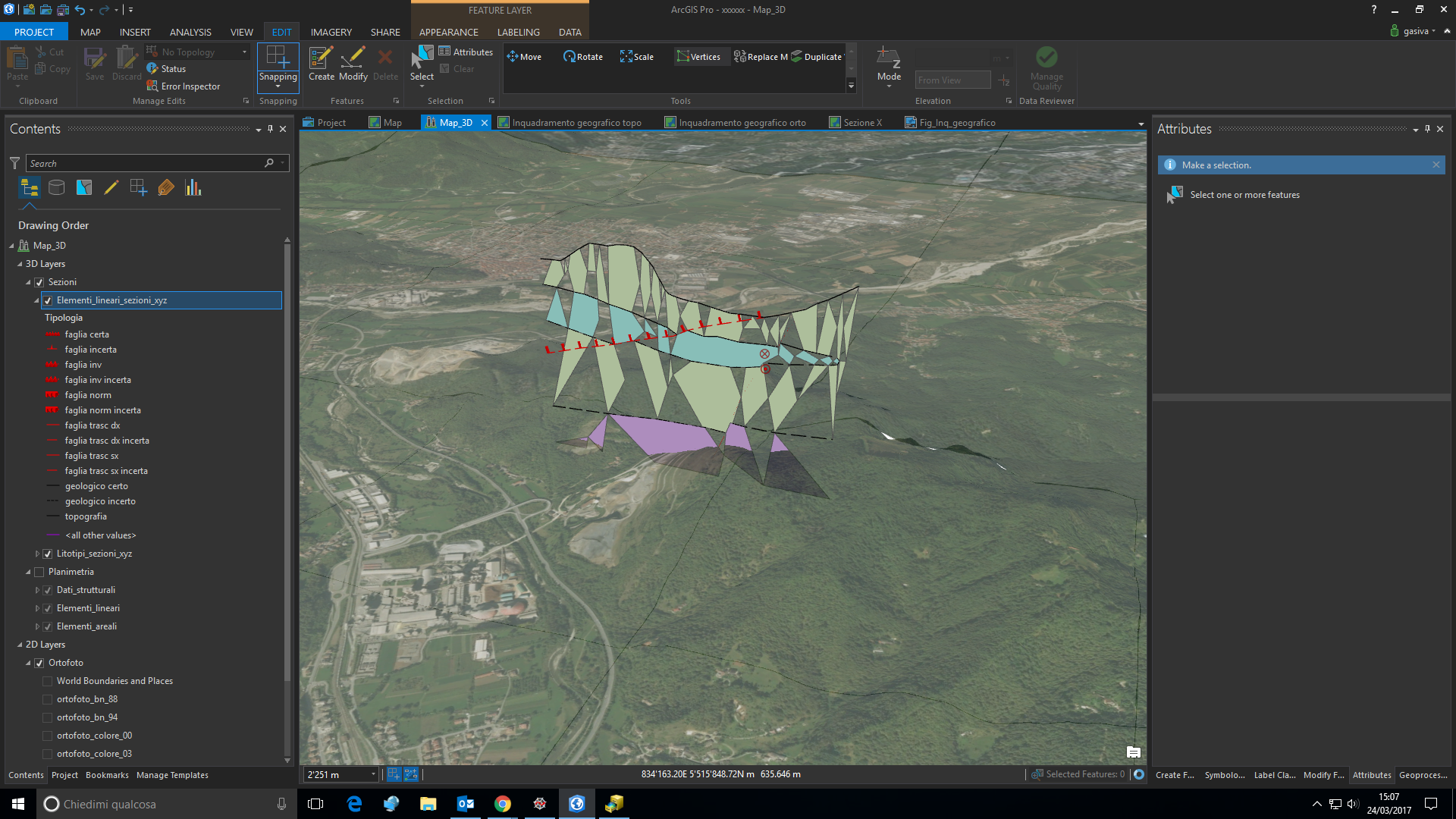Screen dimensions: 1456x819
Task: Click the Bookmarks pane tab
Action: coord(107,775)
